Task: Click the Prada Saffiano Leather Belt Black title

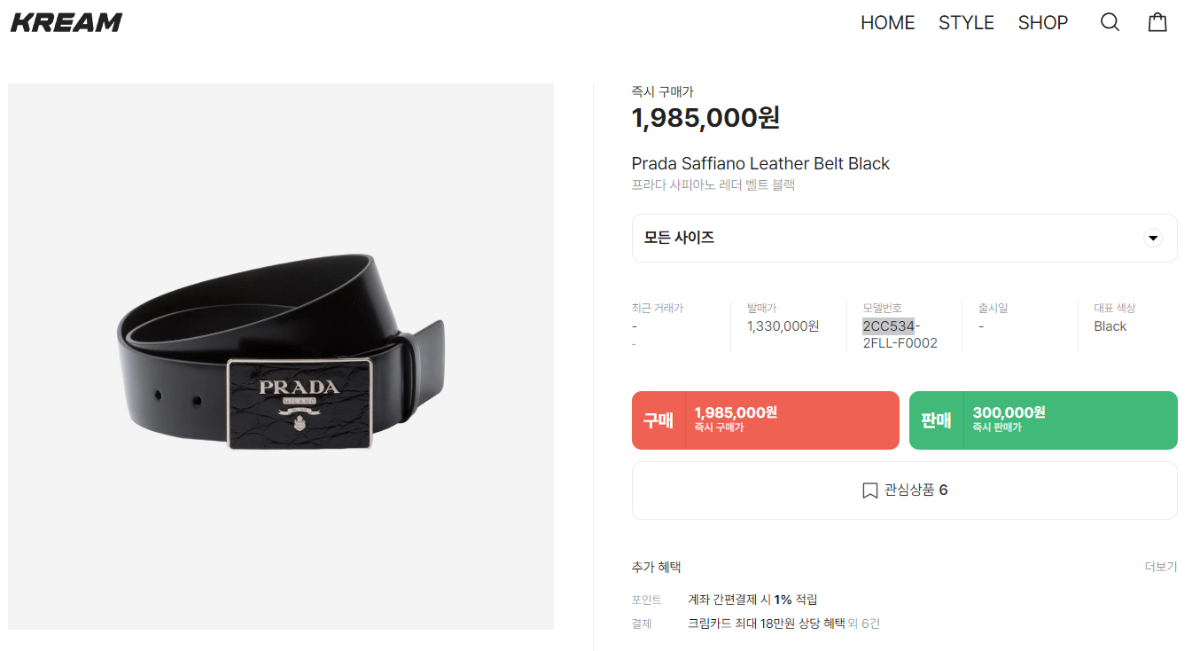Action: [760, 164]
